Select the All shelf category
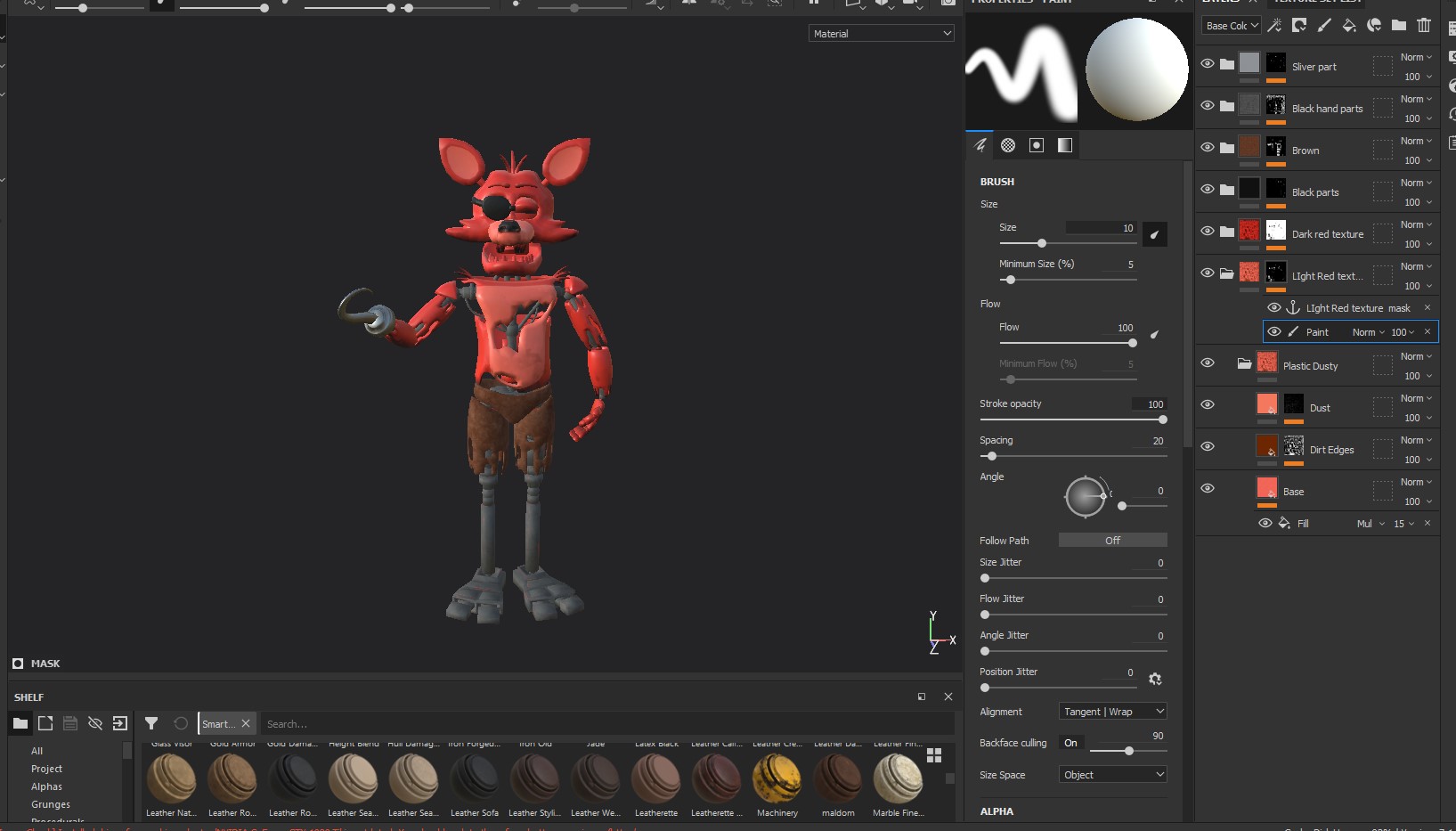This screenshot has width=1456, height=831. coord(37,751)
